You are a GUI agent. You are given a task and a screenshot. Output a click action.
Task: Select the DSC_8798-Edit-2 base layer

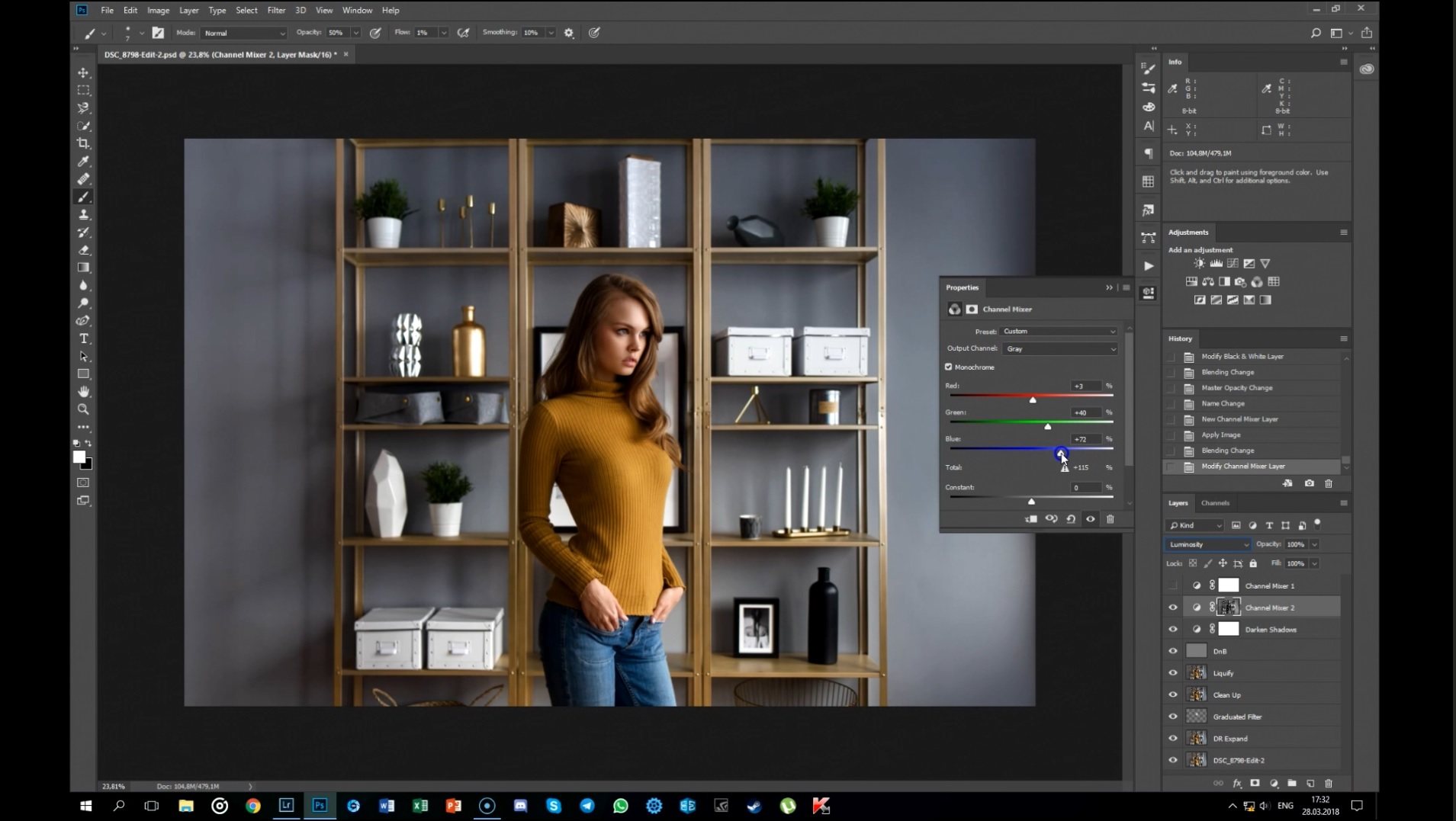pos(1252,760)
